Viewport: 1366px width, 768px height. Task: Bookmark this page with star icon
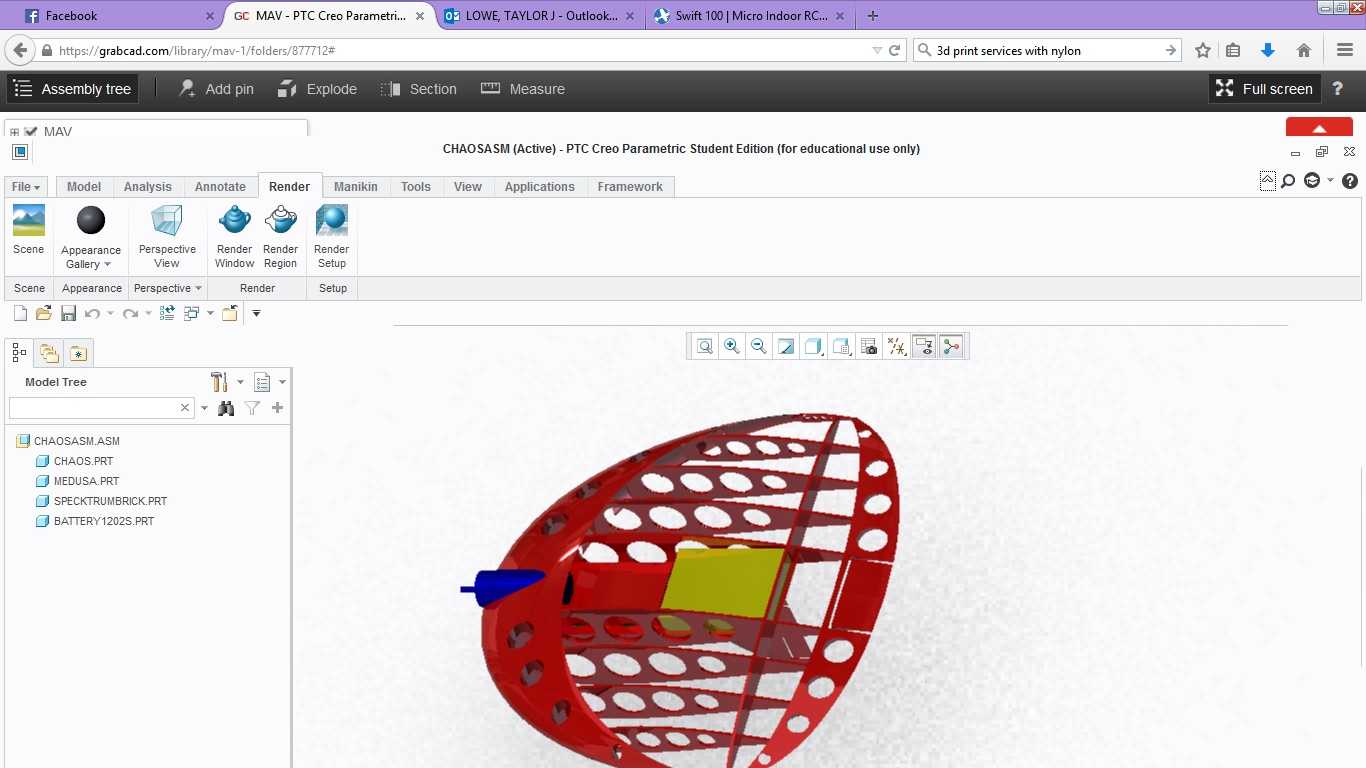click(1203, 51)
